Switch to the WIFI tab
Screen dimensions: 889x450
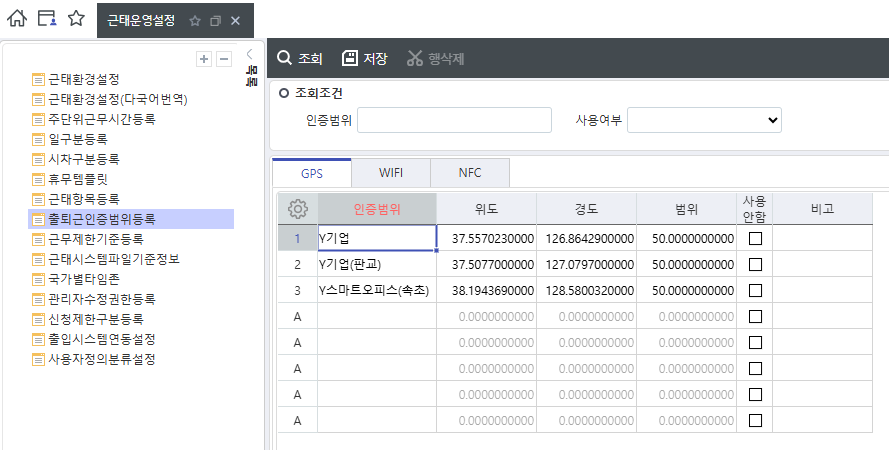click(390, 173)
